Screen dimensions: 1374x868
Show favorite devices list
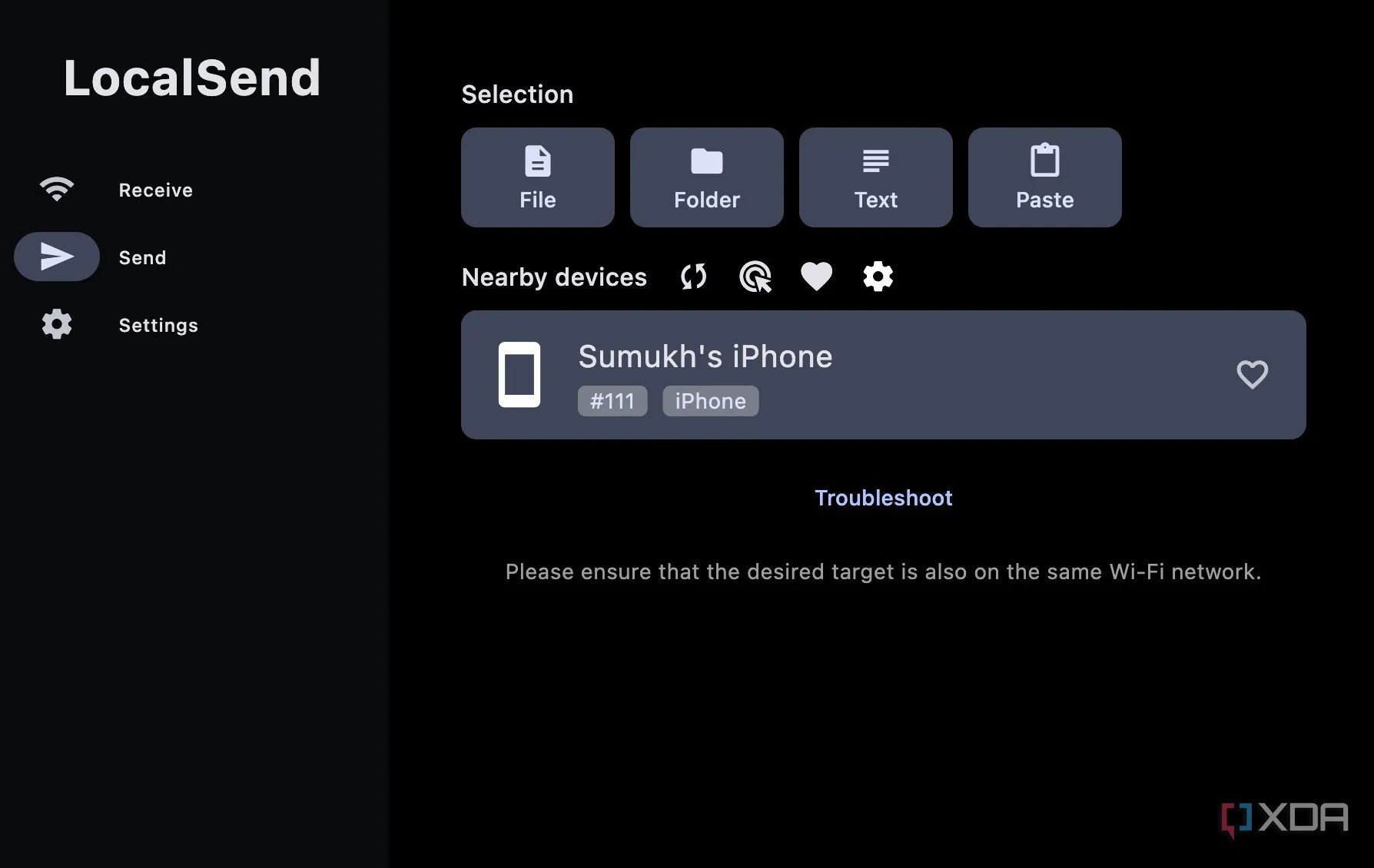(816, 277)
